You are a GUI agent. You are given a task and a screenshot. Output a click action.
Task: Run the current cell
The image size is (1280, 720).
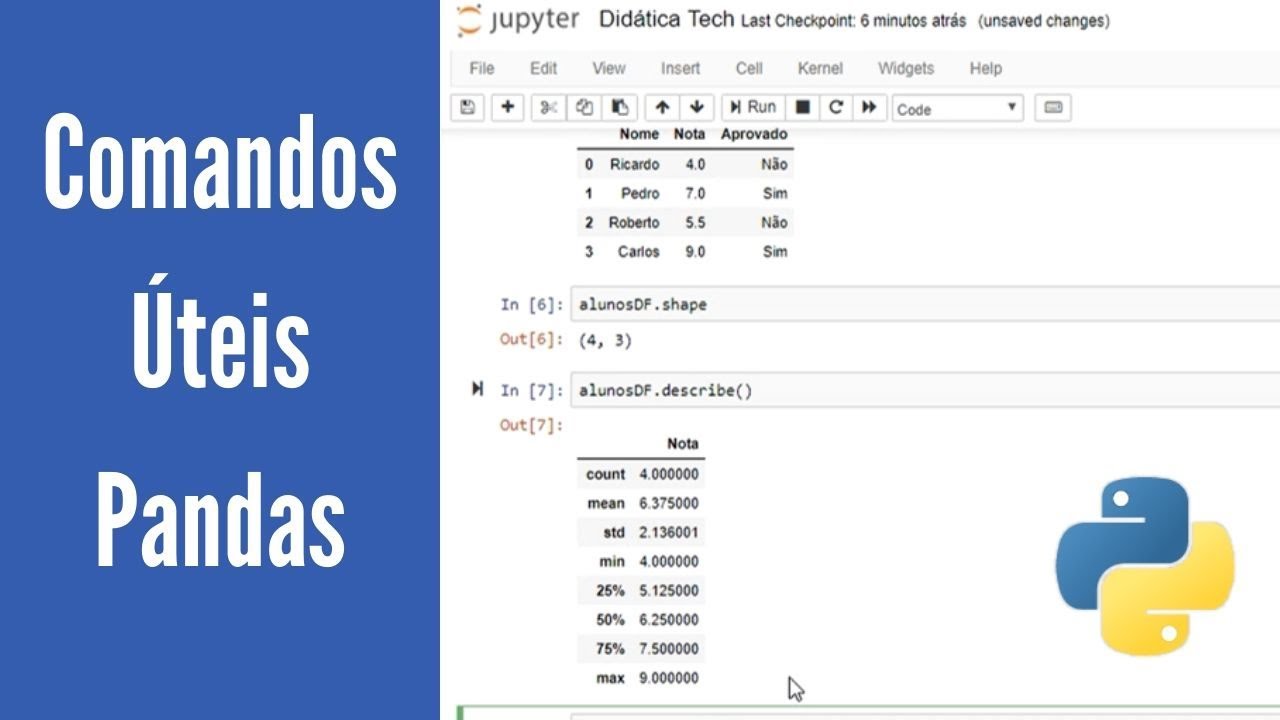click(753, 107)
